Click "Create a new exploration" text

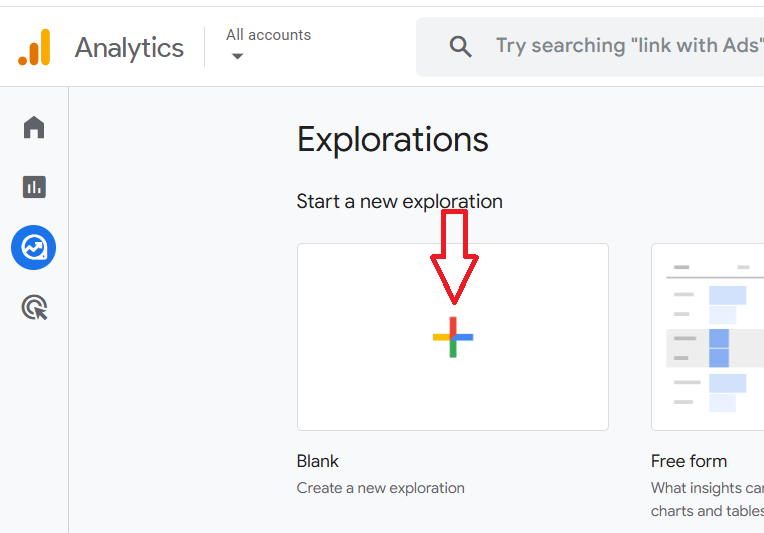tap(381, 488)
